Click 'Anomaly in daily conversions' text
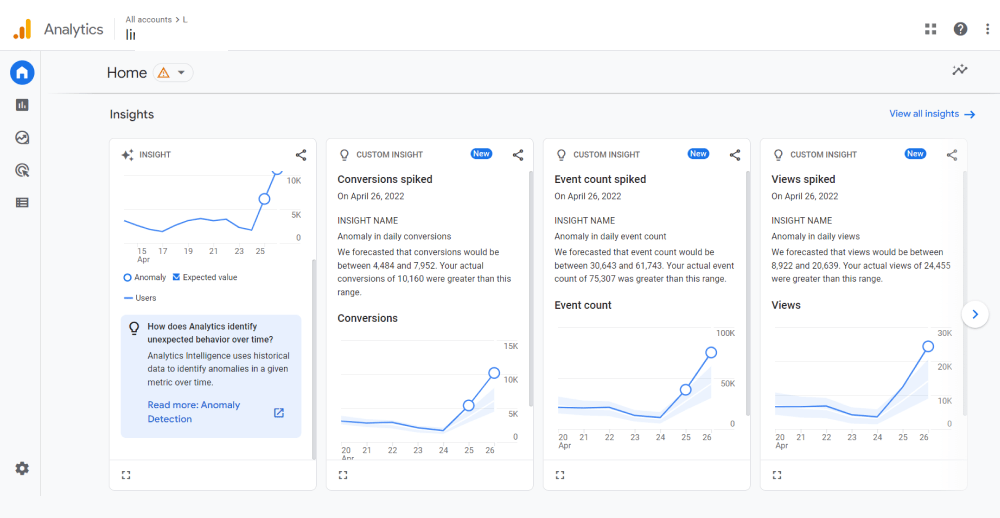 [394, 236]
